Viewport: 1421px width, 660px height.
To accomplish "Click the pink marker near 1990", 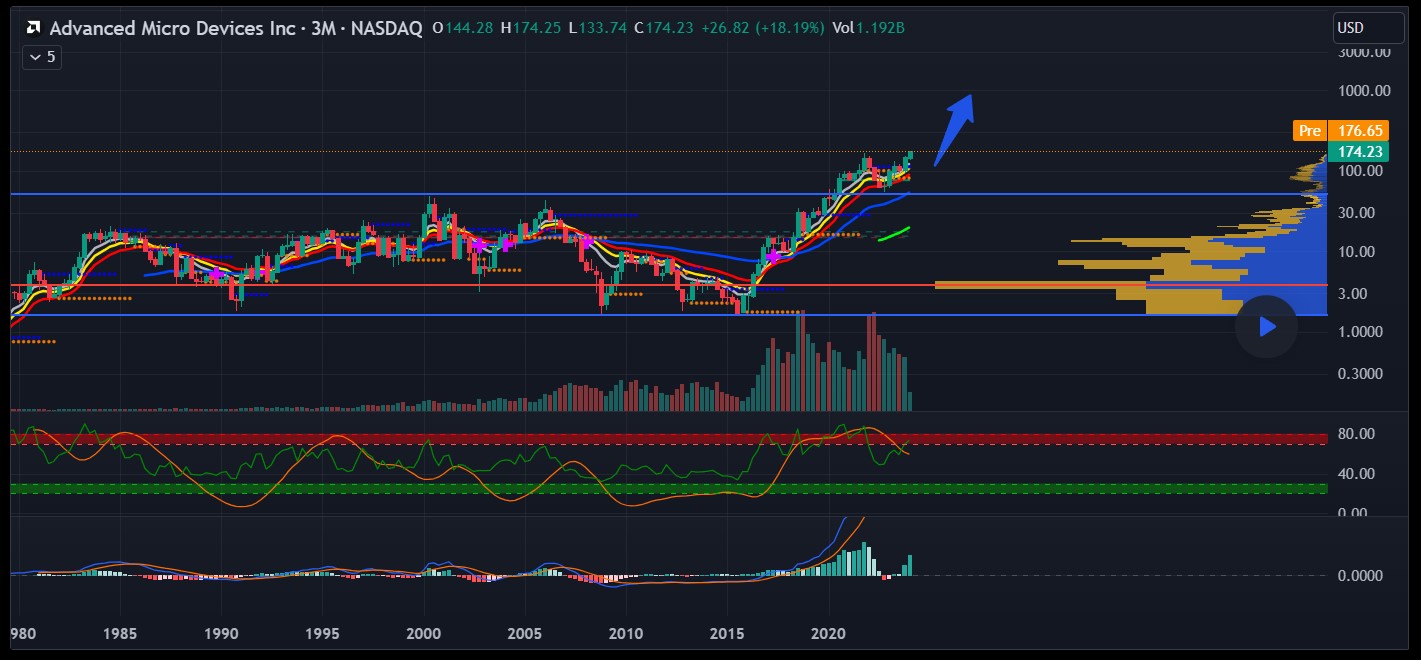I will pos(214,273).
